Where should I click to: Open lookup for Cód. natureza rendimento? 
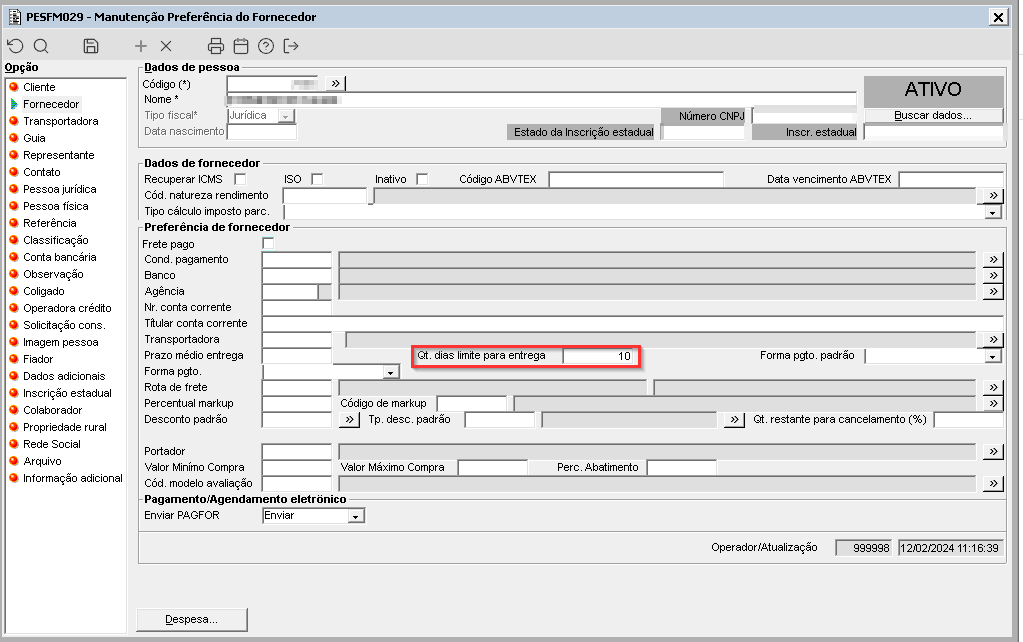(992, 195)
